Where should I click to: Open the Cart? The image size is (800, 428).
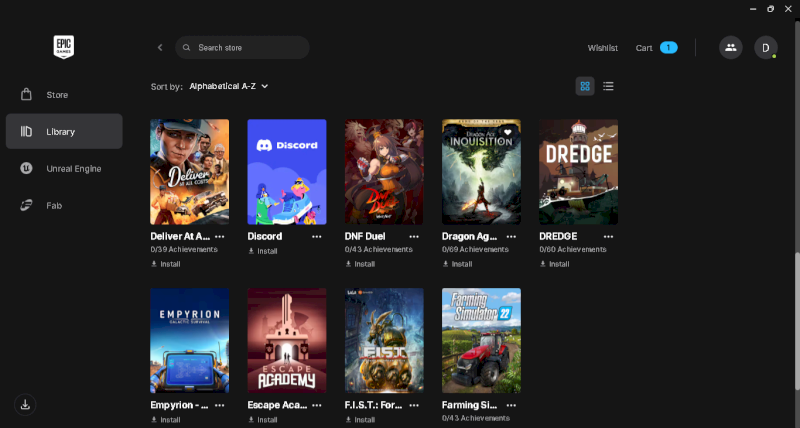pos(644,47)
